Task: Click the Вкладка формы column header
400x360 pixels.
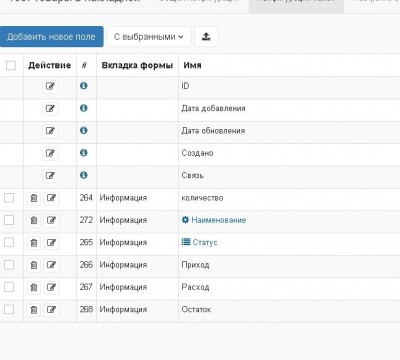Action: click(x=137, y=65)
